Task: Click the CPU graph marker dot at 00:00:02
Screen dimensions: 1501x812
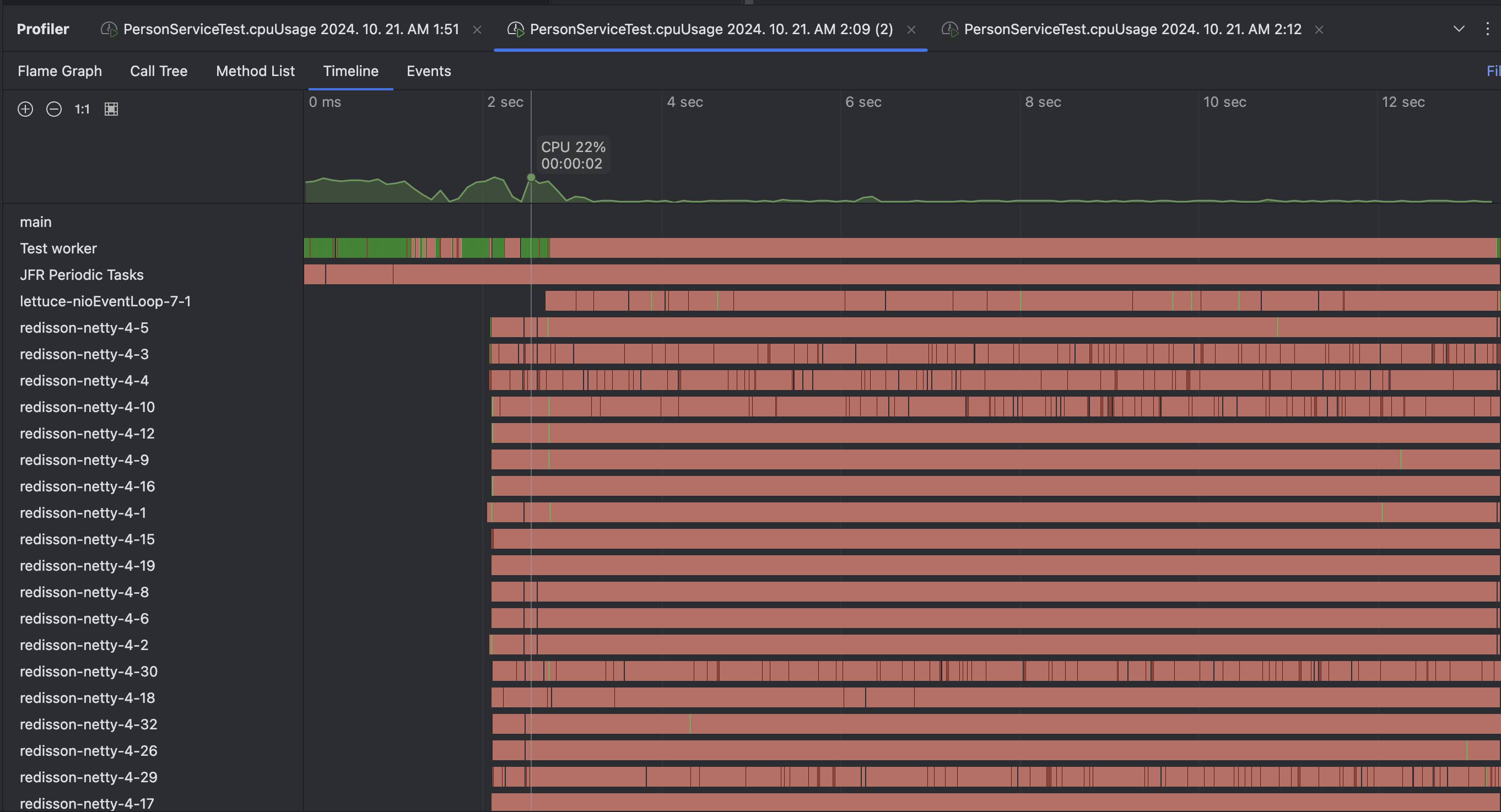Action: (x=531, y=177)
